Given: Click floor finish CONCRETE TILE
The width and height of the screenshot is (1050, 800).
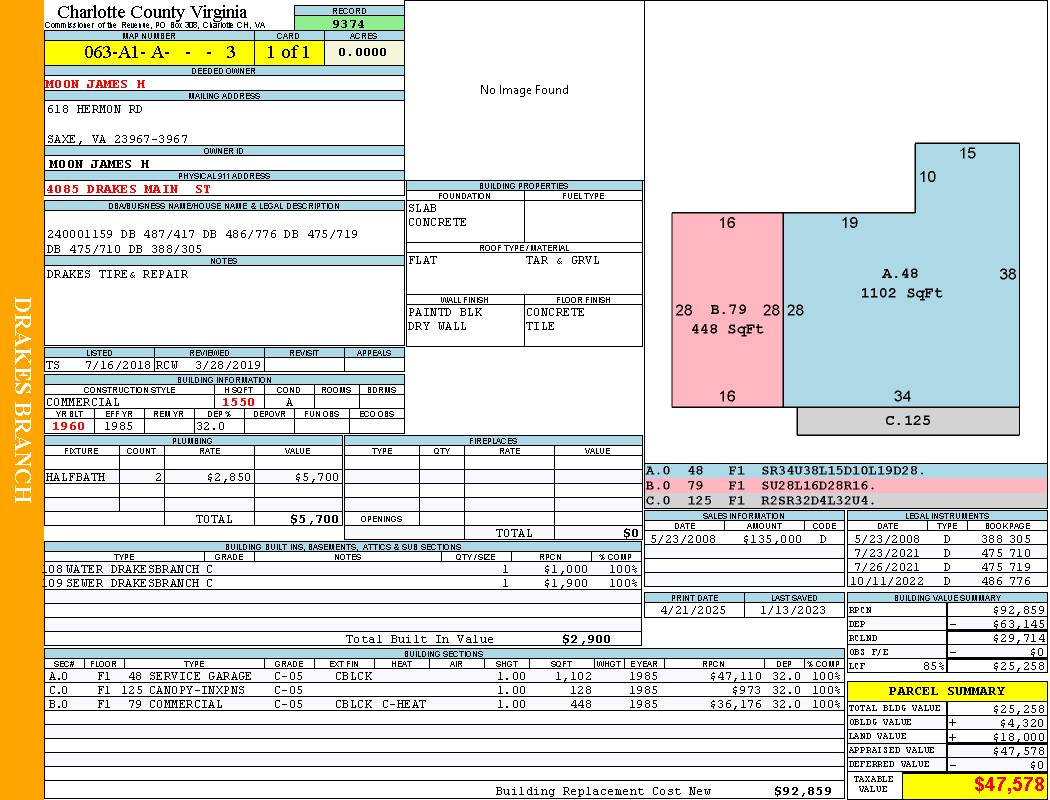Looking at the screenshot, I should point(555,319).
